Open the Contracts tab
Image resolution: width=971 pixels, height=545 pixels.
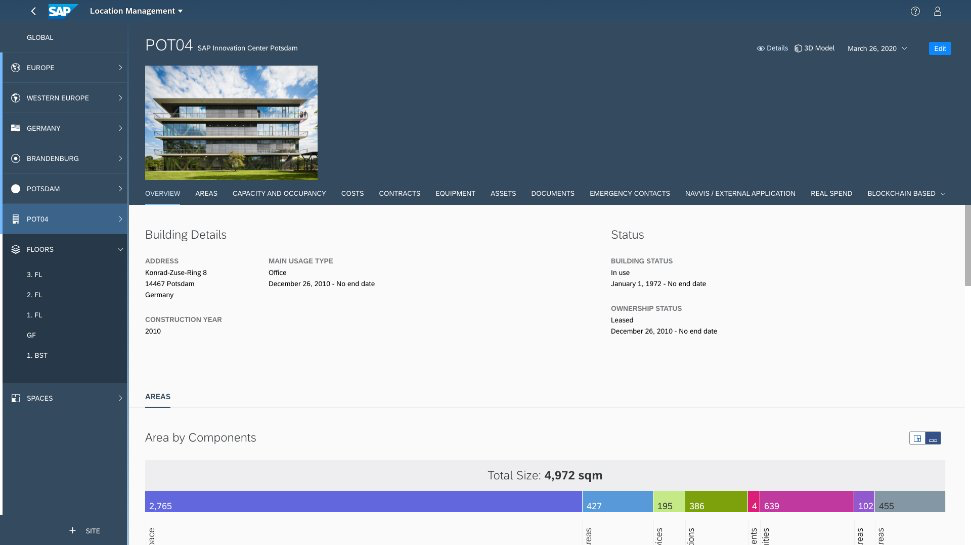[x=399, y=194]
